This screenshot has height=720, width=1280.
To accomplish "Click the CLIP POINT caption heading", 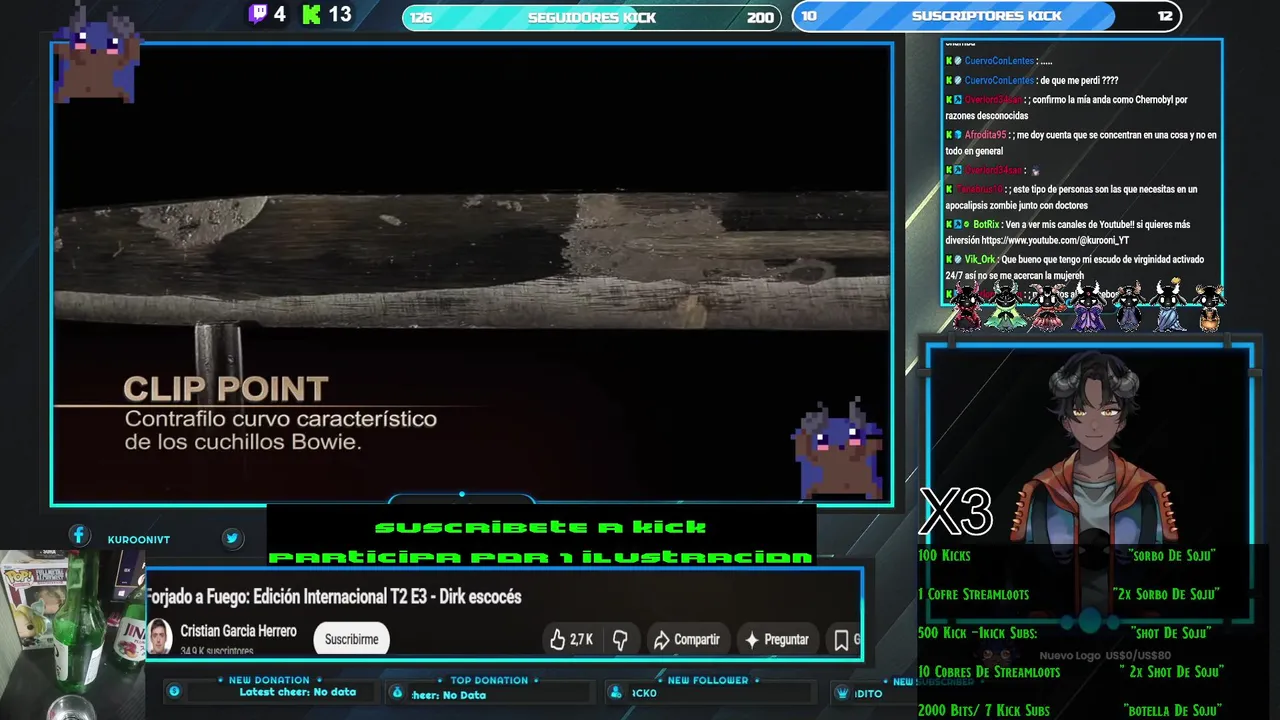I will pos(225,389).
